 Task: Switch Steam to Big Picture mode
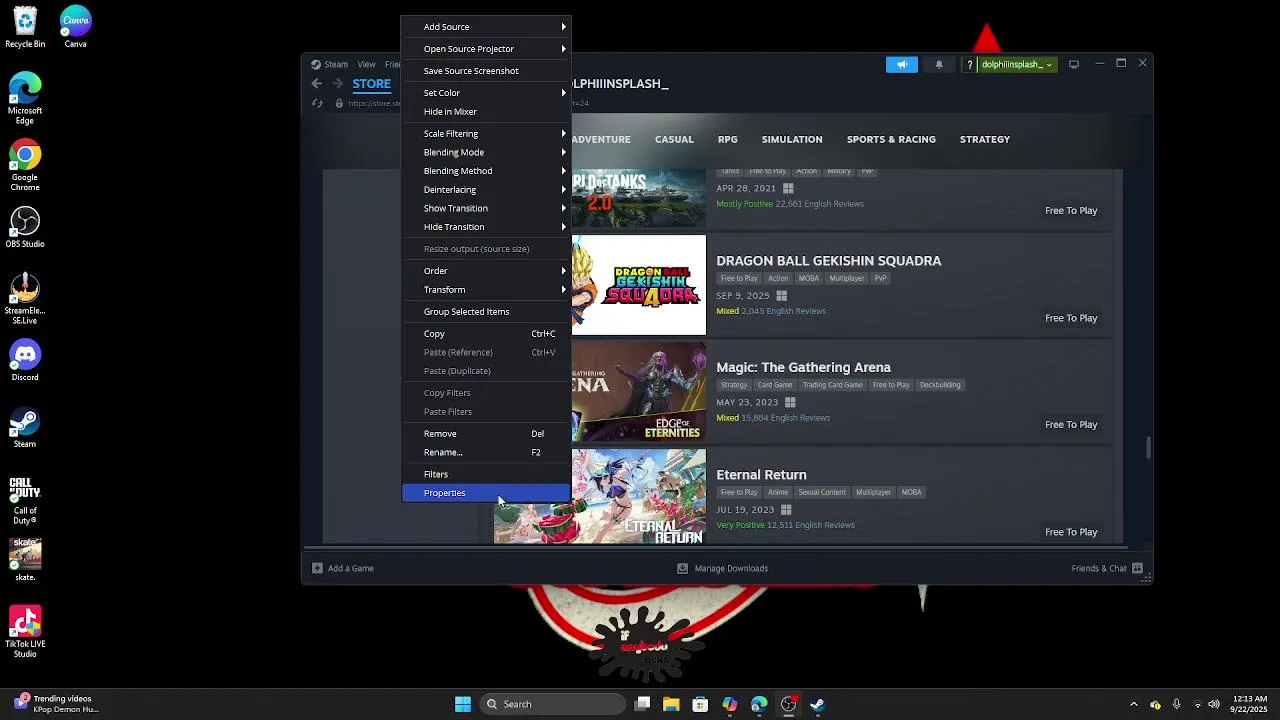point(1074,64)
